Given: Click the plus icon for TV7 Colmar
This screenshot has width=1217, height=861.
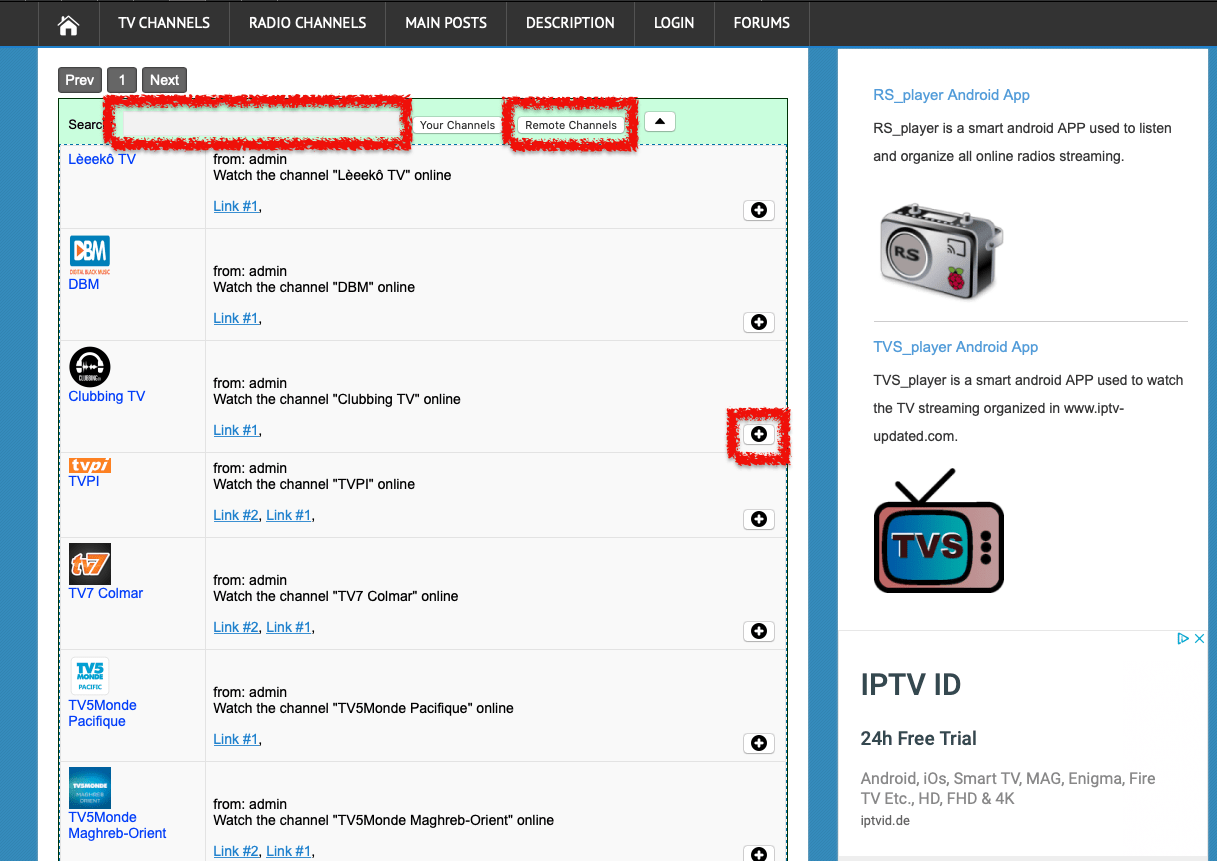Looking at the screenshot, I should click(758, 631).
